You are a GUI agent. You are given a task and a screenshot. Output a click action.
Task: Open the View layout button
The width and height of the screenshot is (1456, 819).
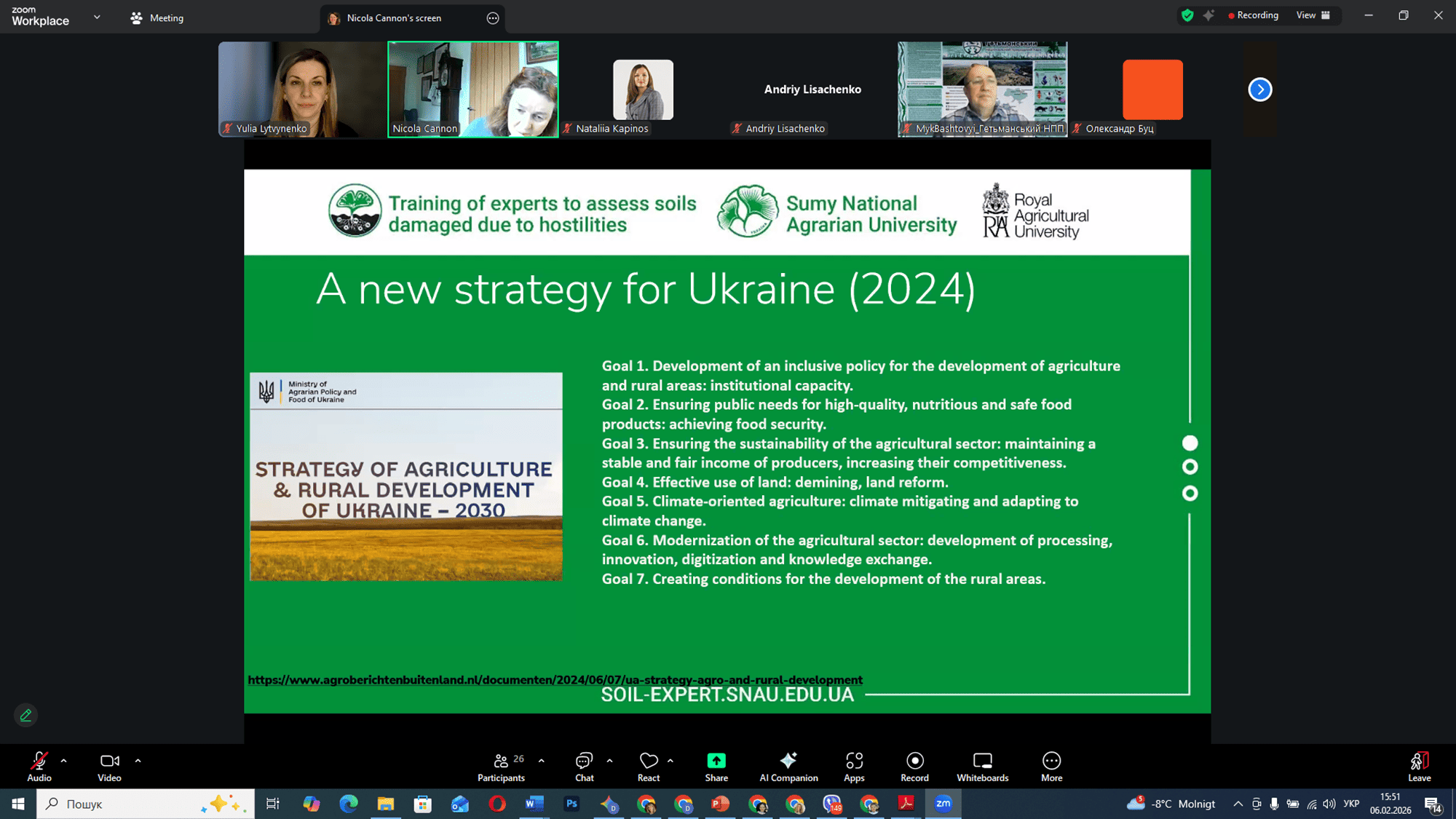click(x=1313, y=15)
